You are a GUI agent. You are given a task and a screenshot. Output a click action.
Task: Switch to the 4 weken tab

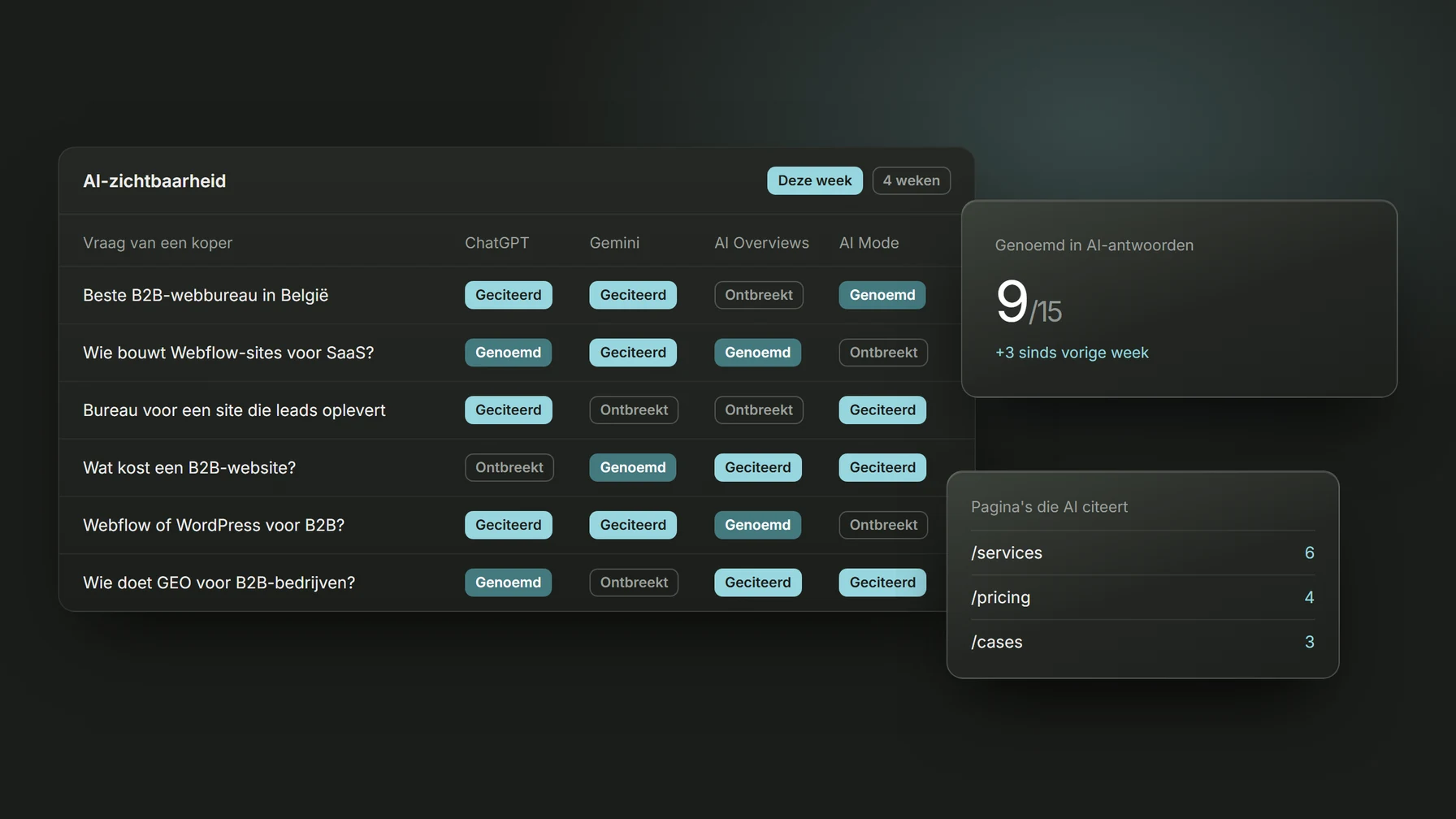[x=911, y=180]
